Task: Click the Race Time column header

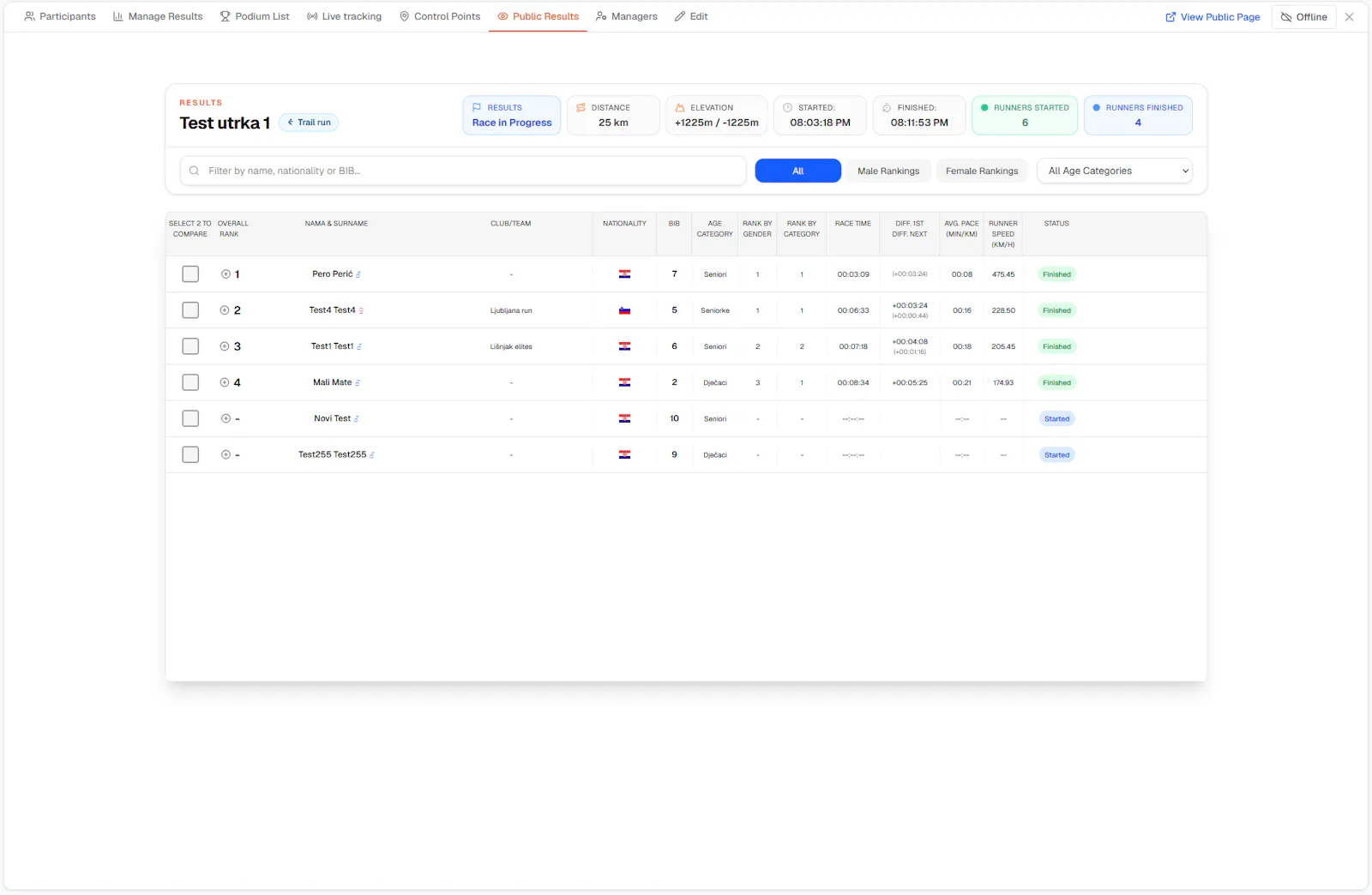Action: point(853,224)
